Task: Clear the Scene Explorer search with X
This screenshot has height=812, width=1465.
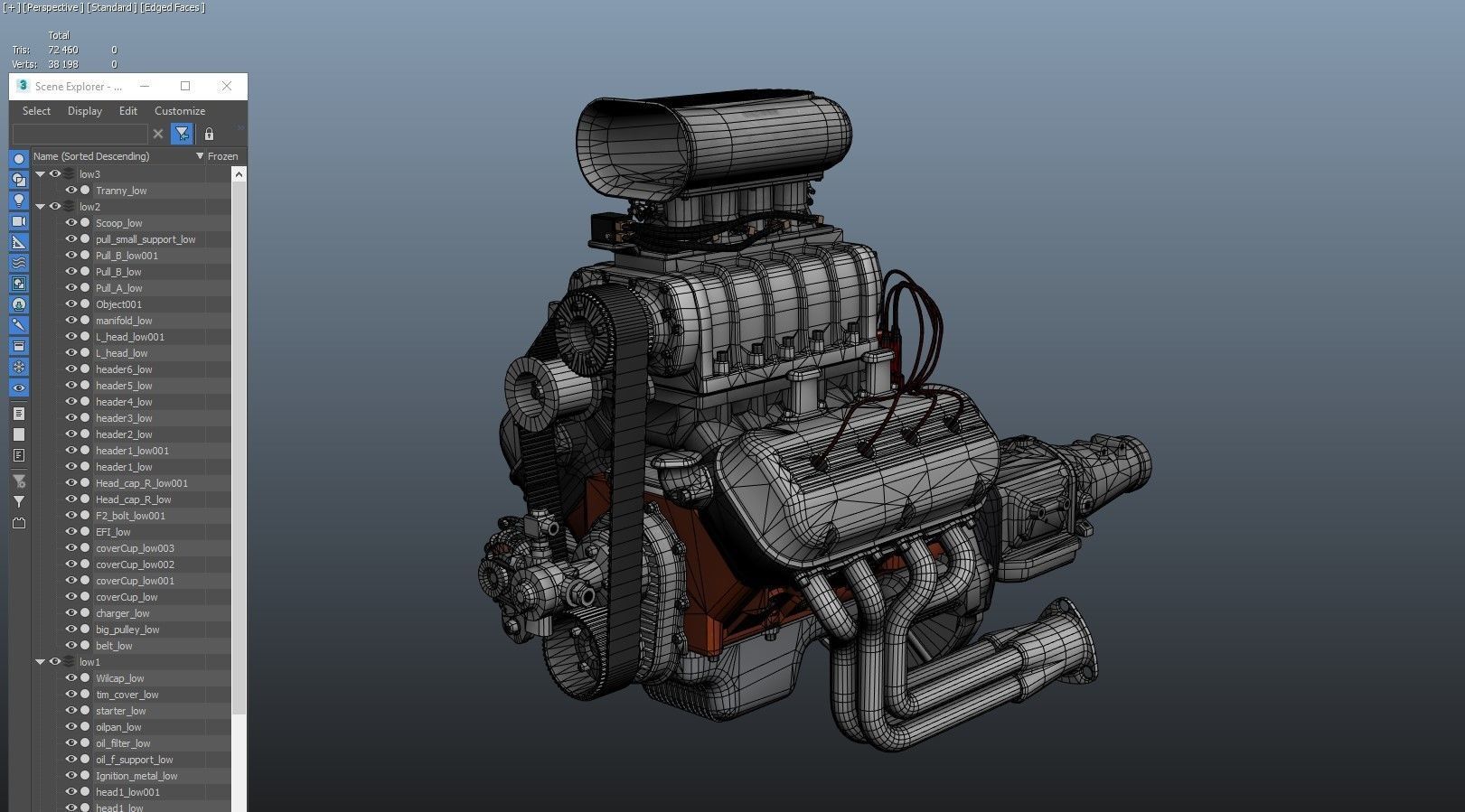Action: (x=158, y=134)
